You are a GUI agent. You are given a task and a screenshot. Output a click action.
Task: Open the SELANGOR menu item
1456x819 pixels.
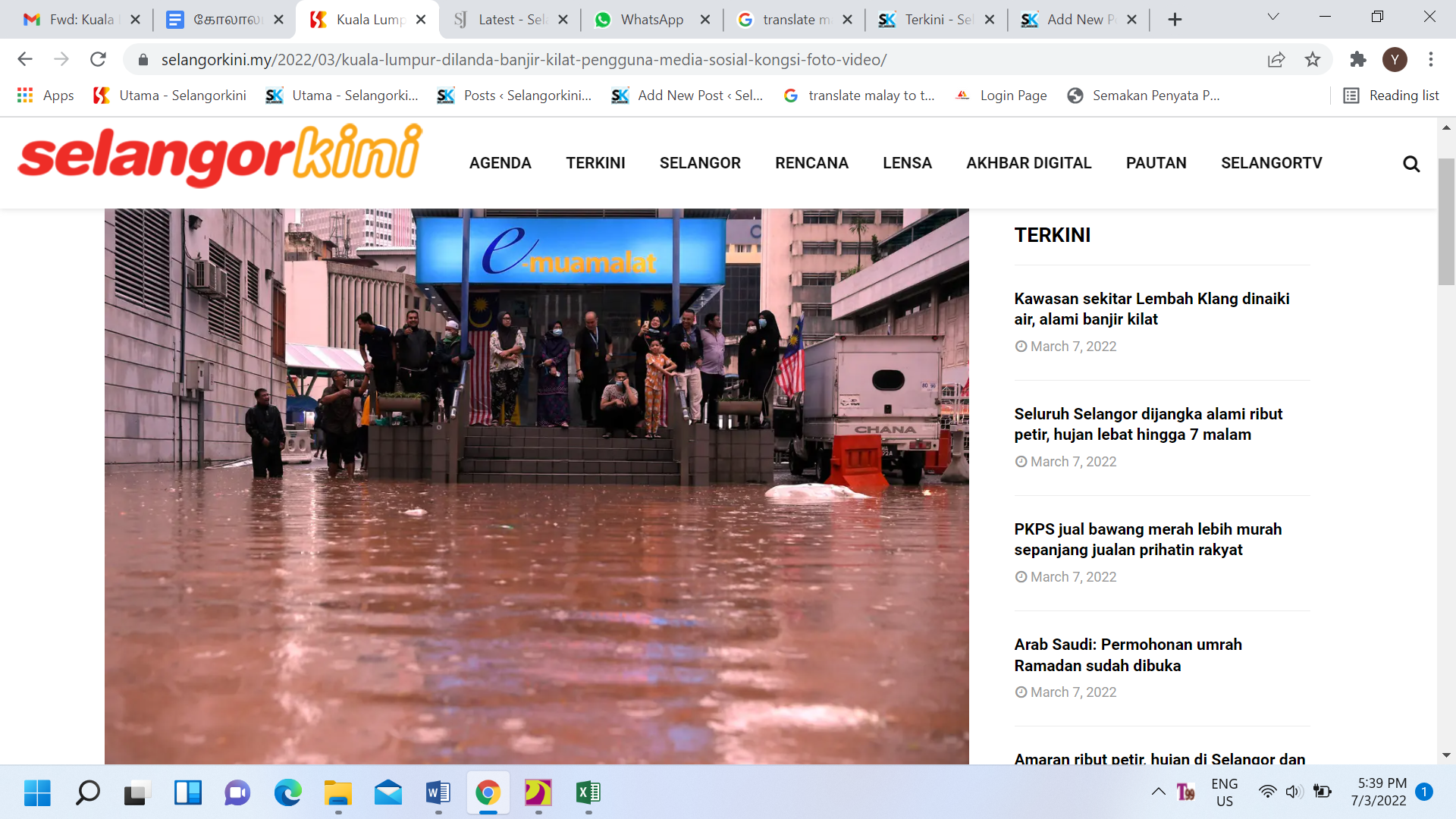tap(699, 163)
